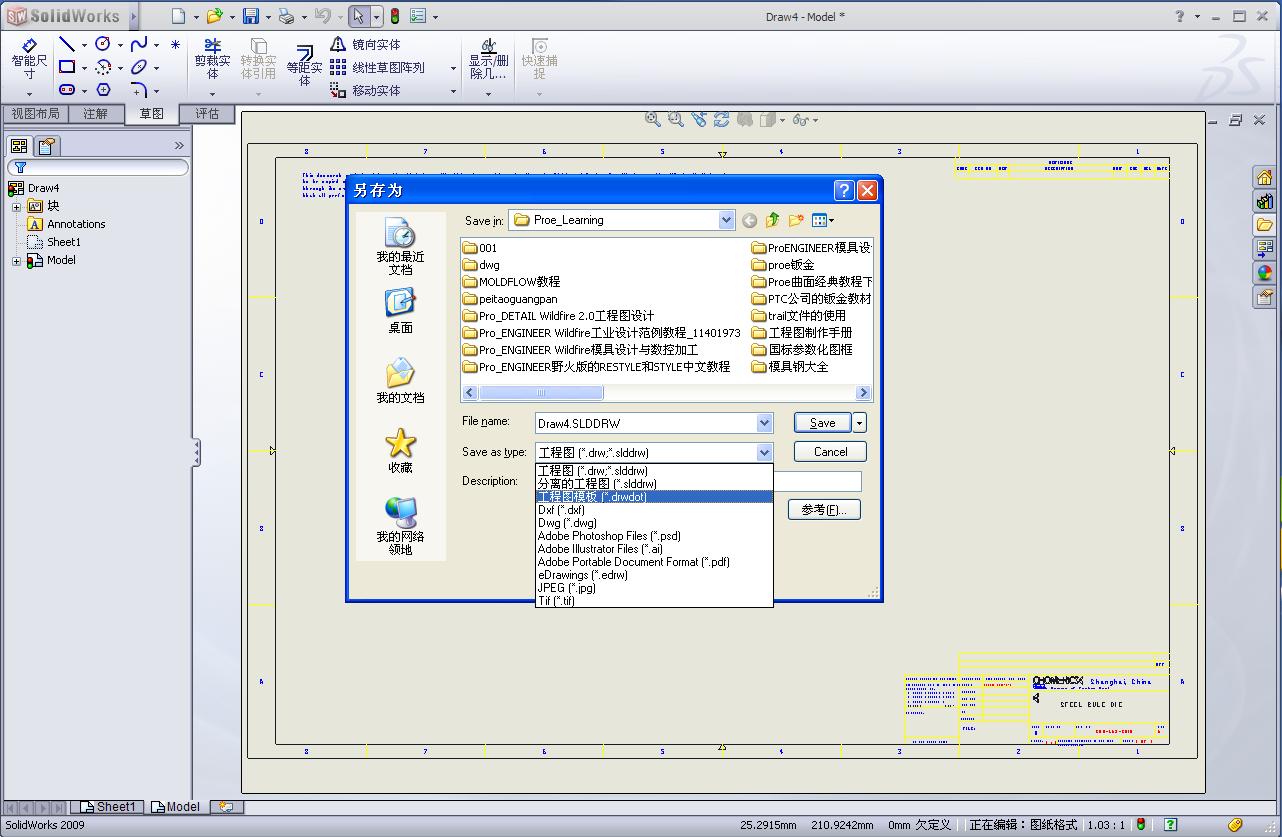Switch to 视图布局 tab

35,114
